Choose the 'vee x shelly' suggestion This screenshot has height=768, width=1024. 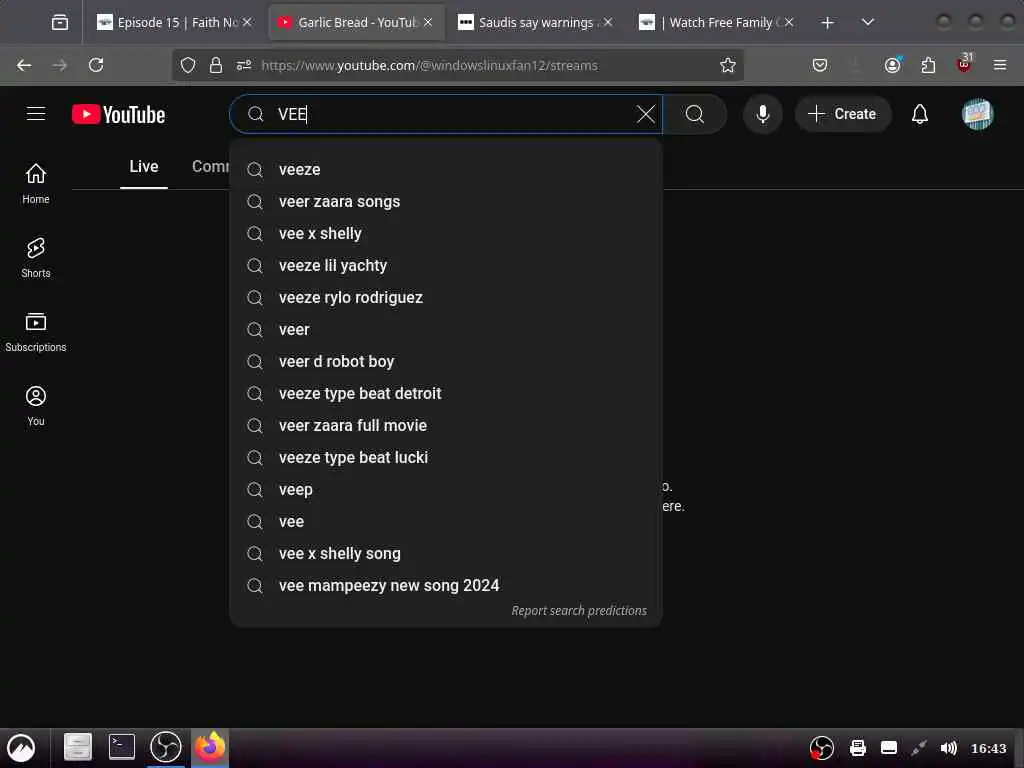click(x=446, y=233)
